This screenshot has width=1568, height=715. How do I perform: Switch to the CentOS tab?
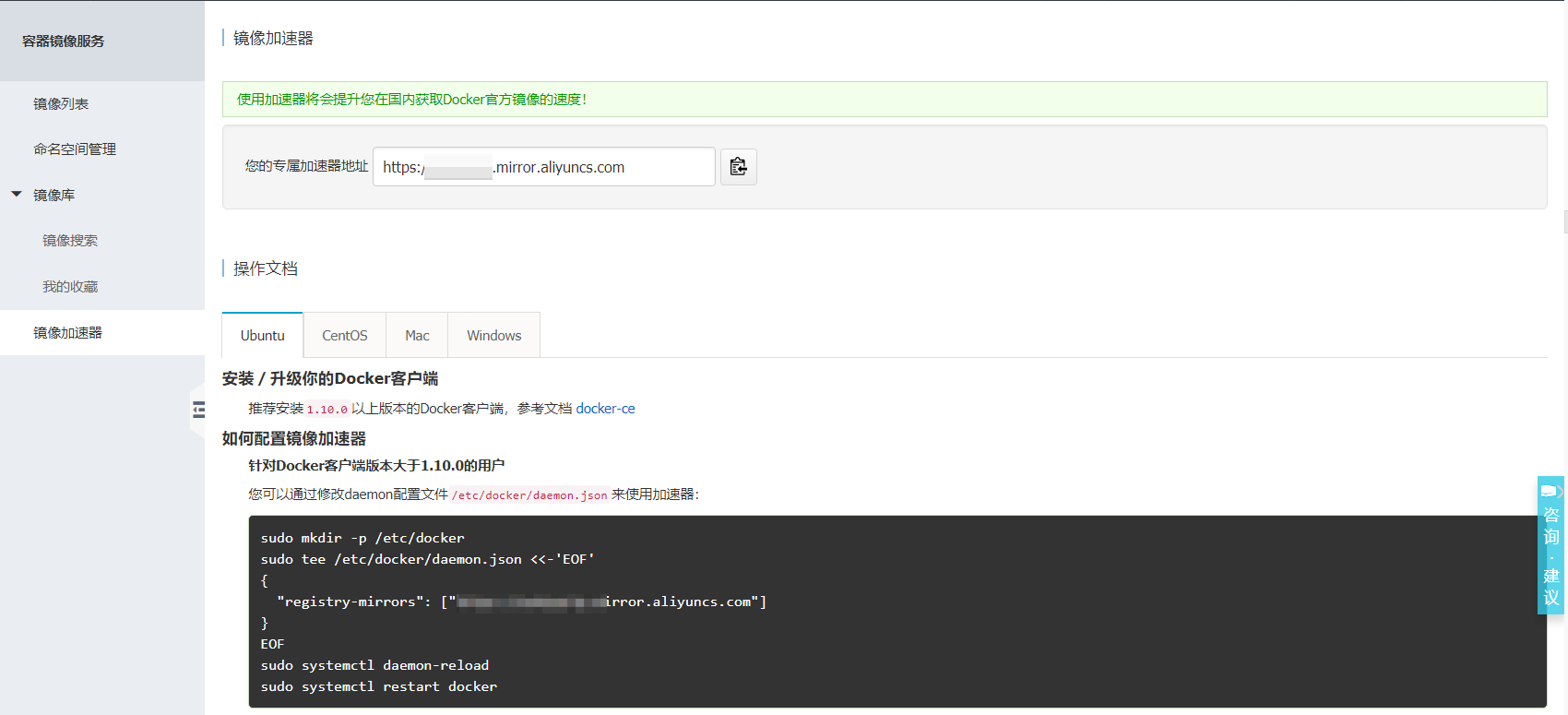(345, 335)
